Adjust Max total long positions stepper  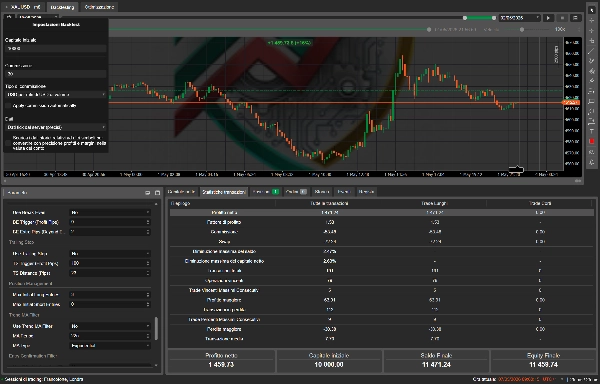point(148,295)
